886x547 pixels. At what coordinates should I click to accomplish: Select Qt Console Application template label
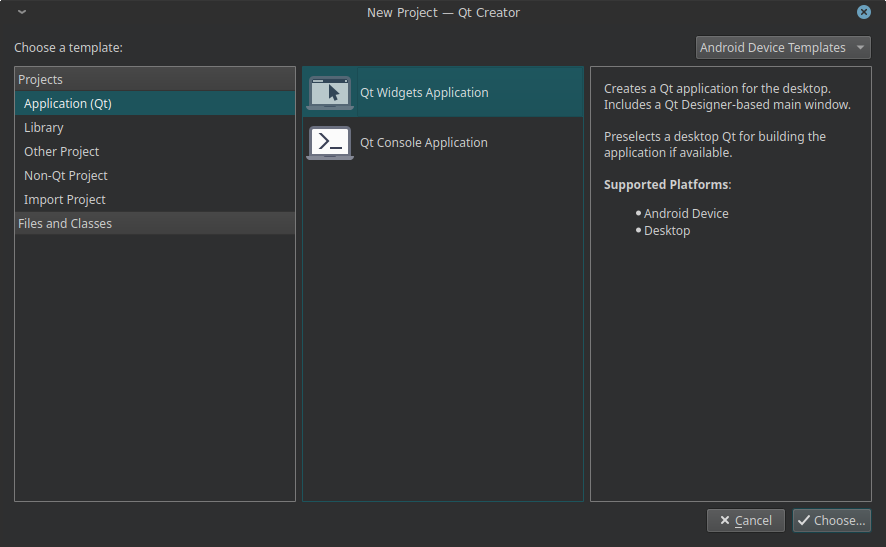click(x=423, y=143)
